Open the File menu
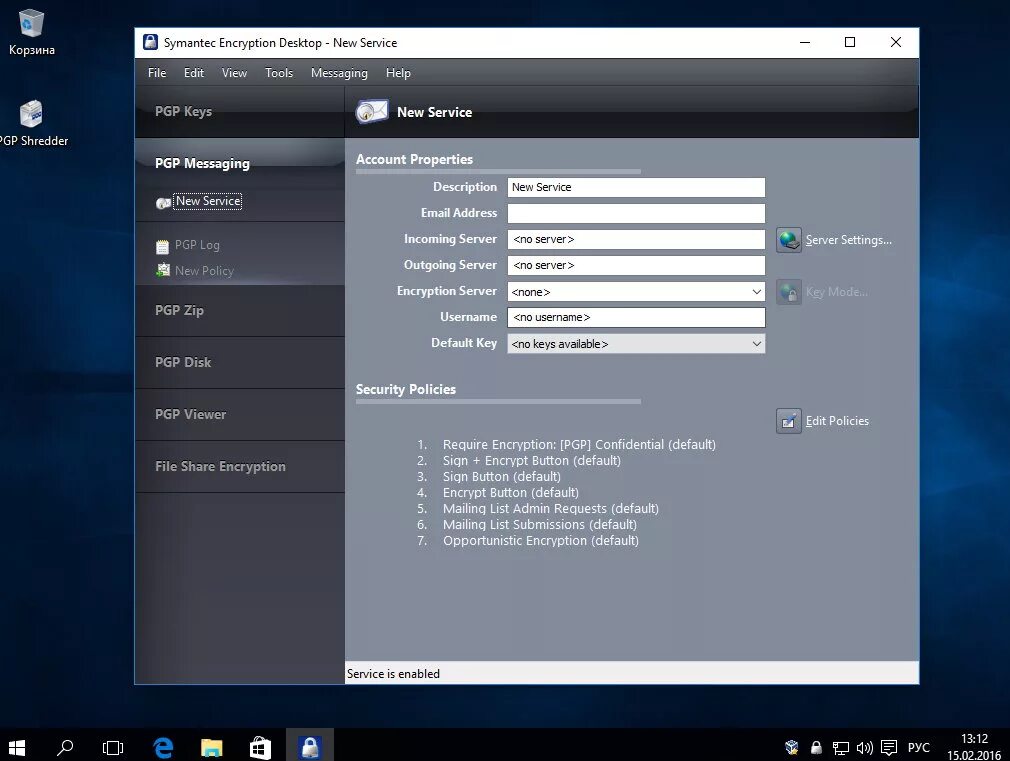Viewport: 1010px width, 761px height. (157, 73)
